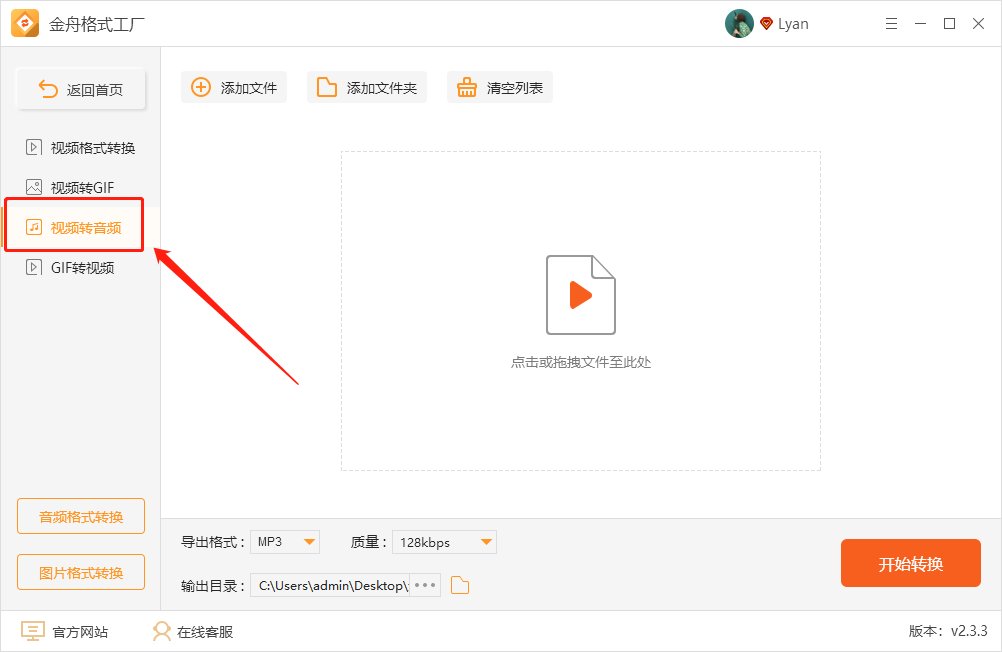Expand the MP3 export format dropdown
Screen dimensions: 1002x652
click(285, 541)
